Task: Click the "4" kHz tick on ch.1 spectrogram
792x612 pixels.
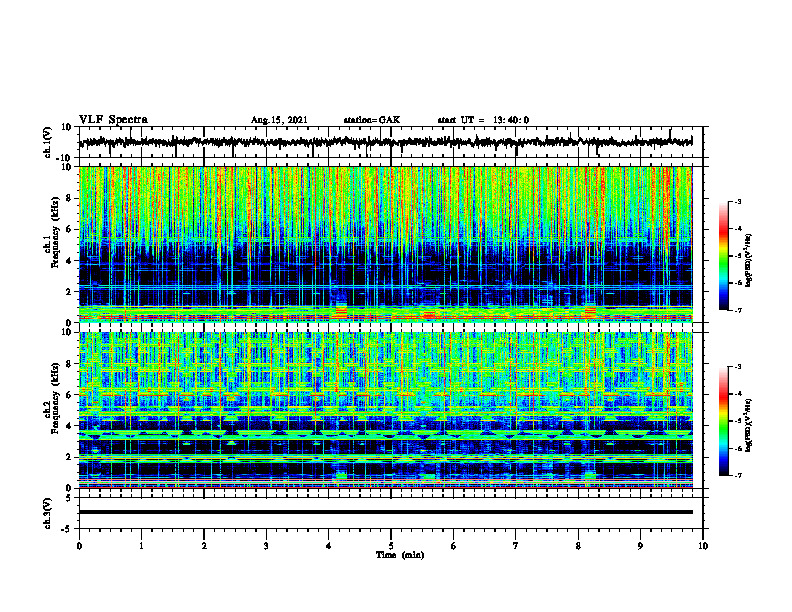Action: click(69, 261)
